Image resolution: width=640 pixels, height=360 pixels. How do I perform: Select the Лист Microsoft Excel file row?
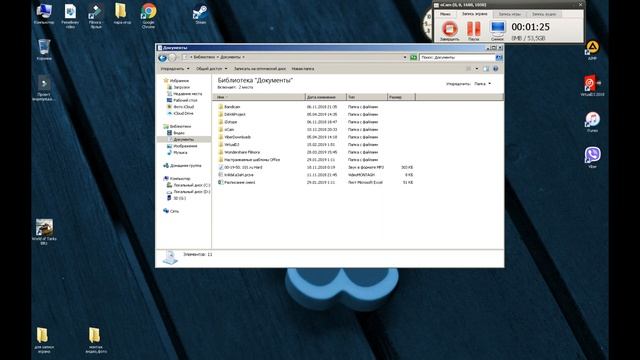(316, 182)
